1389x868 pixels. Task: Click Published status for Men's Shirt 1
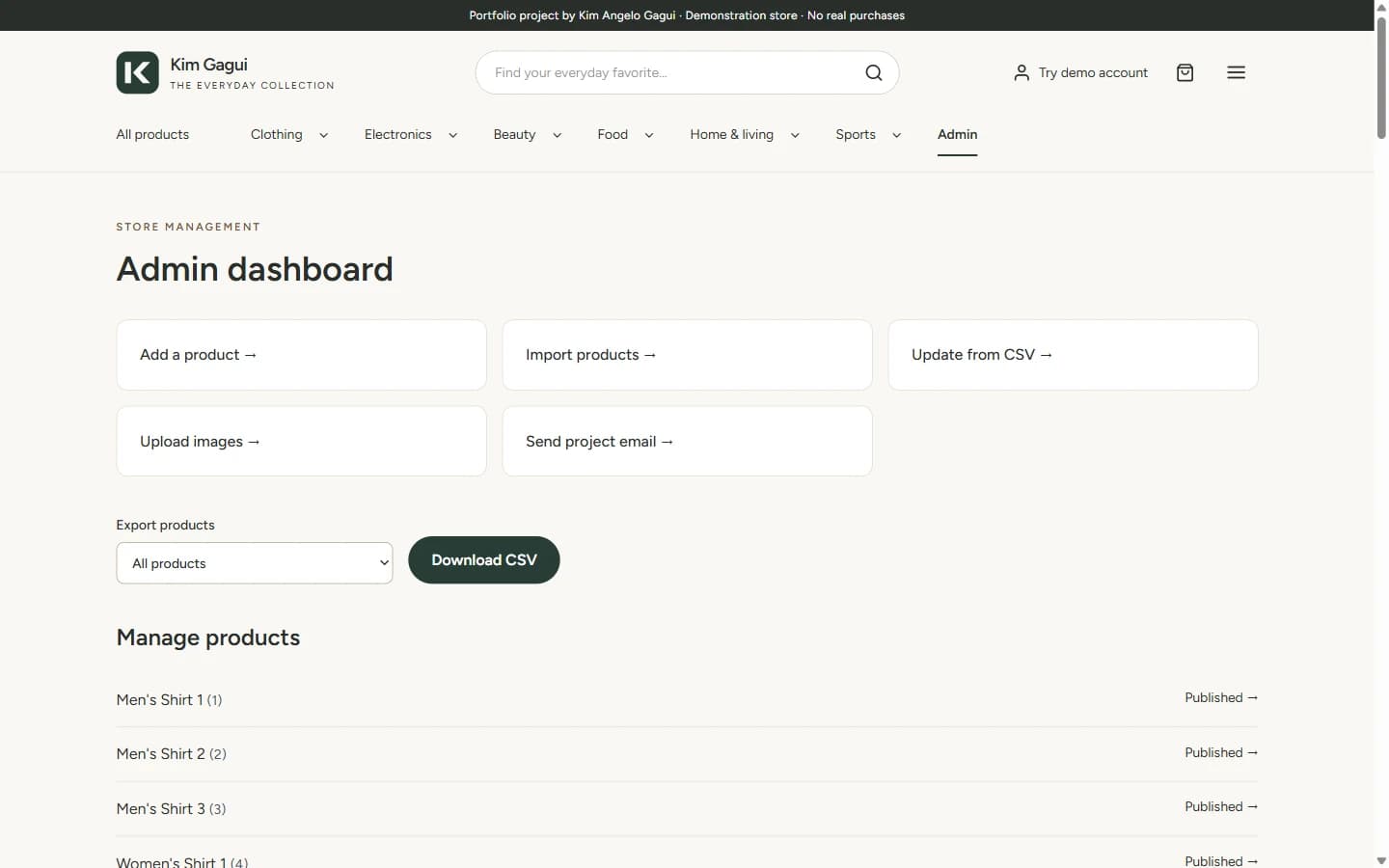click(1221, 697)
